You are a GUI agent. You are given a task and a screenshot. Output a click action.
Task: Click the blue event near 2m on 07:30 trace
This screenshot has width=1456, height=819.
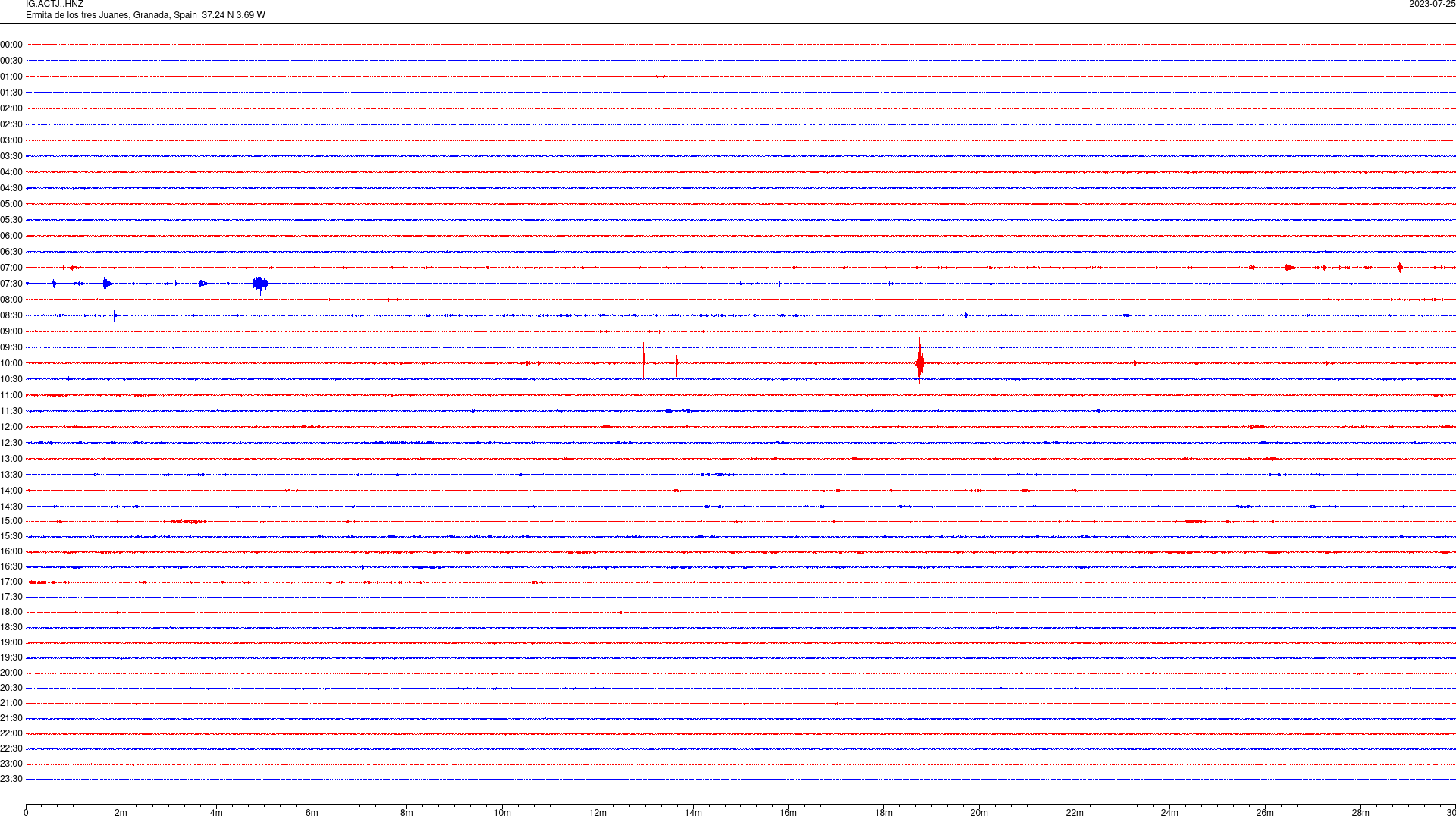click(x=107, y=284)
